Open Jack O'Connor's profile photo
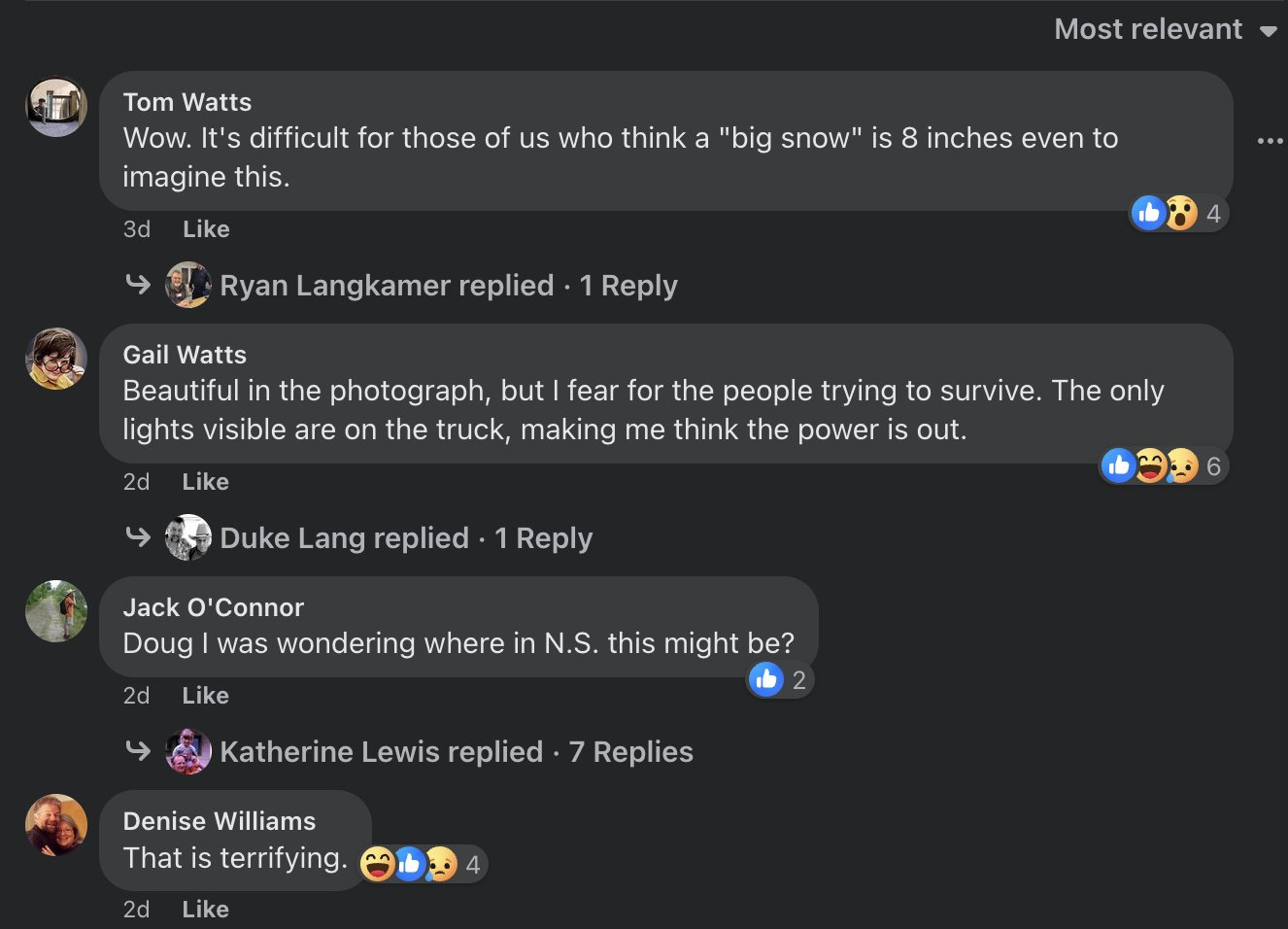Image resolution: width=1288 pixels, height=929 pixels. click(x=56, y=611)
